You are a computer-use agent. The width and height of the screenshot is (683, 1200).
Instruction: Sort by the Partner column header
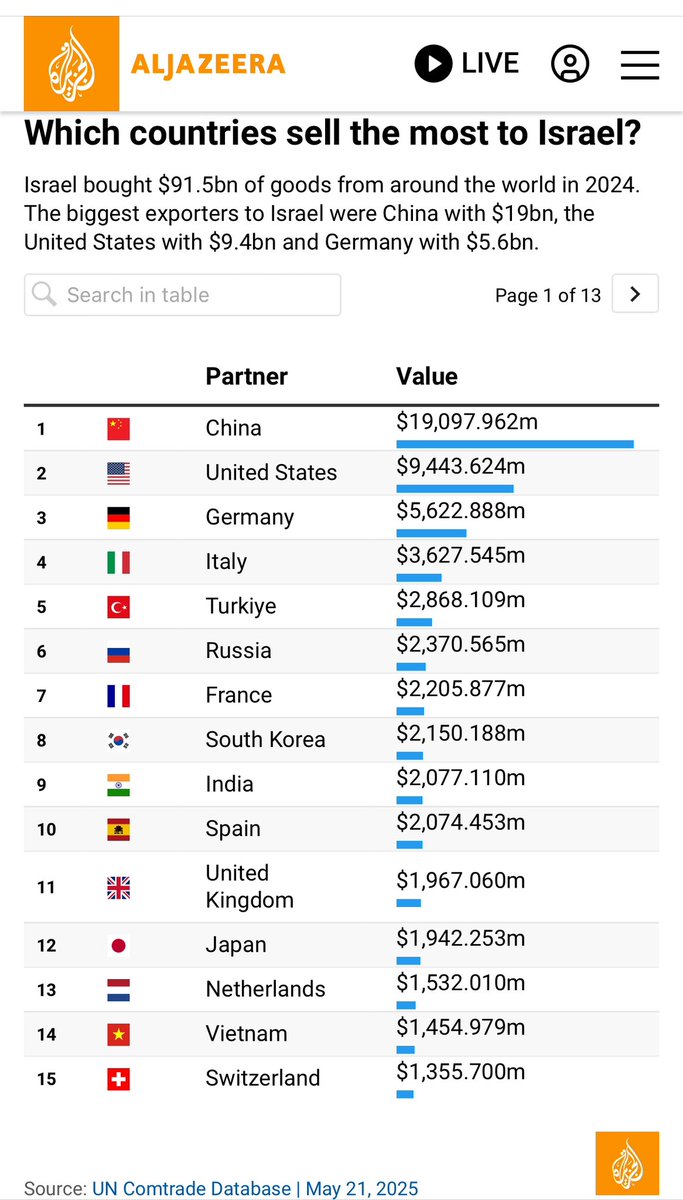(x=246, y=377)
